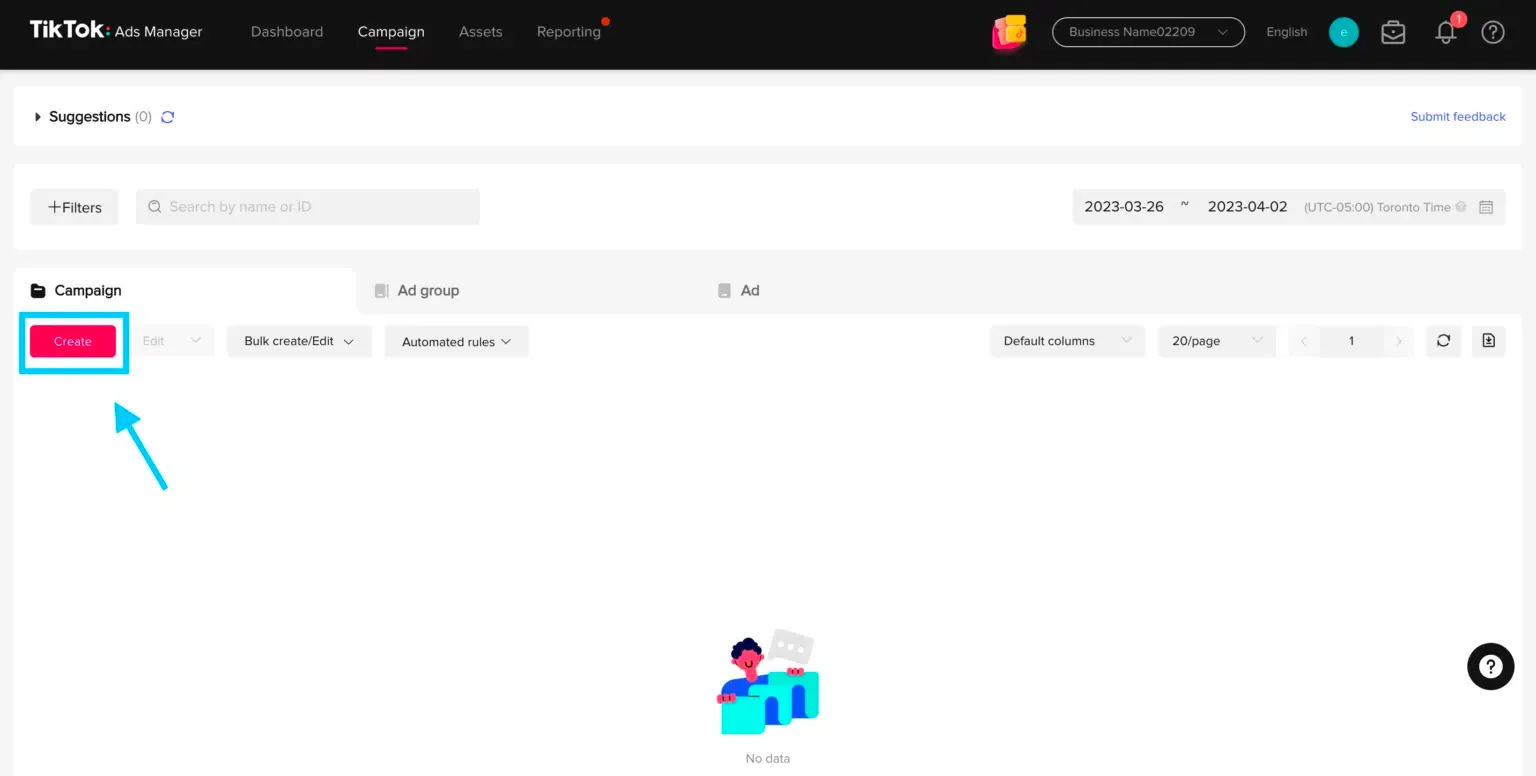Click the floating help button at bottom right
The image size is (1536, 776).
[x=1490, y=666]
